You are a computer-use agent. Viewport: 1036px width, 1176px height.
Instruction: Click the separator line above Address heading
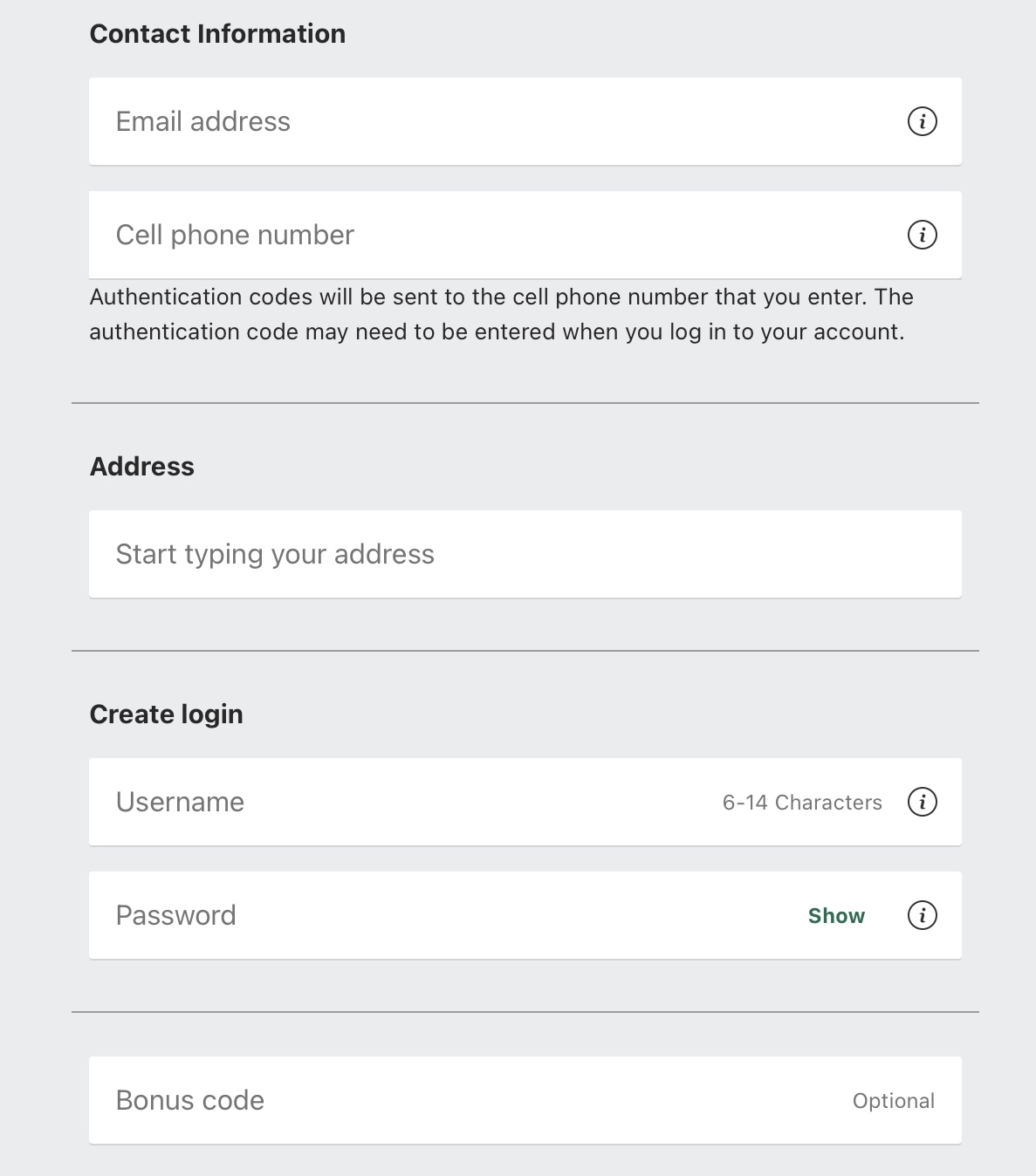click(525, 403)
